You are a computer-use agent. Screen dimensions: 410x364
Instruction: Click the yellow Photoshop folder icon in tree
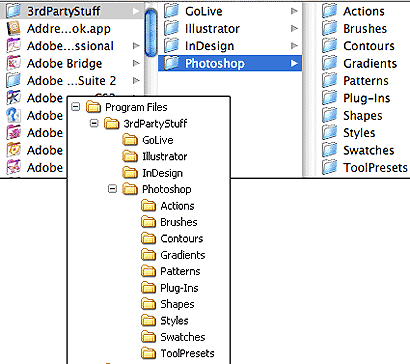130,189
